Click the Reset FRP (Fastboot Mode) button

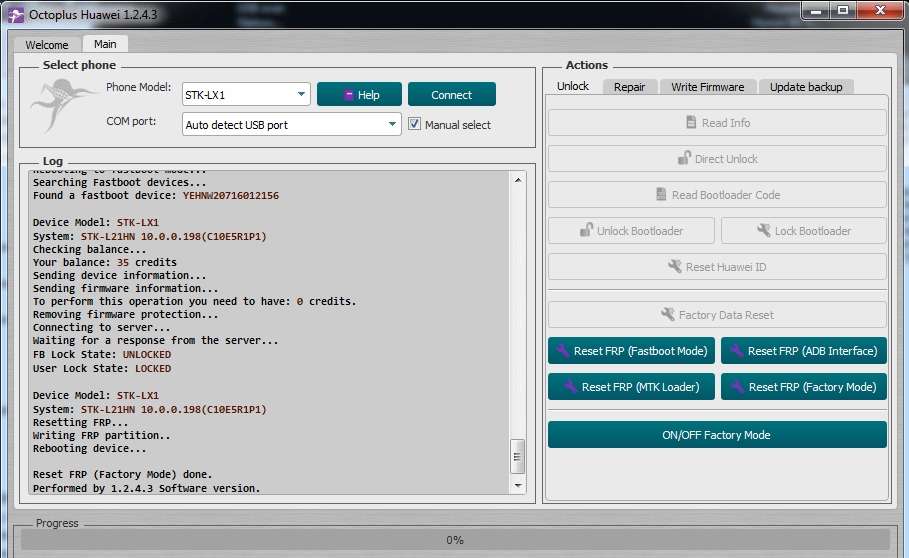[631, 351]
